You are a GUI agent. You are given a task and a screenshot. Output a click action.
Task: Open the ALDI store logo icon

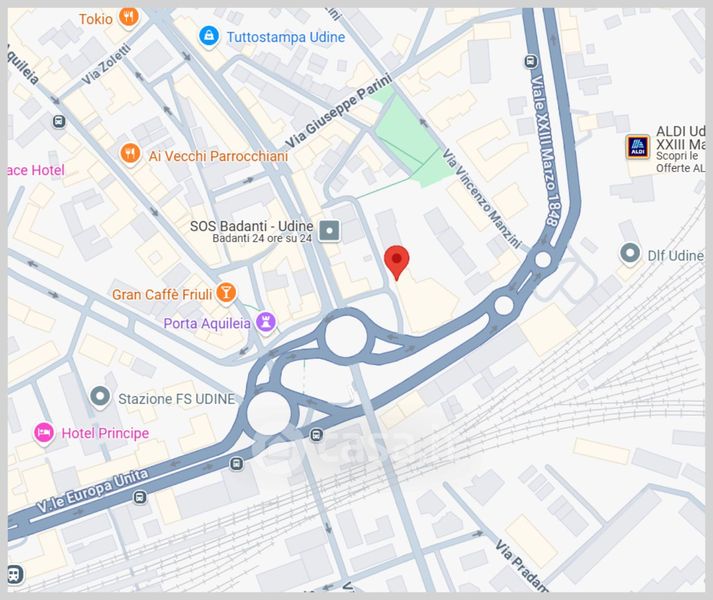point(638,147)
